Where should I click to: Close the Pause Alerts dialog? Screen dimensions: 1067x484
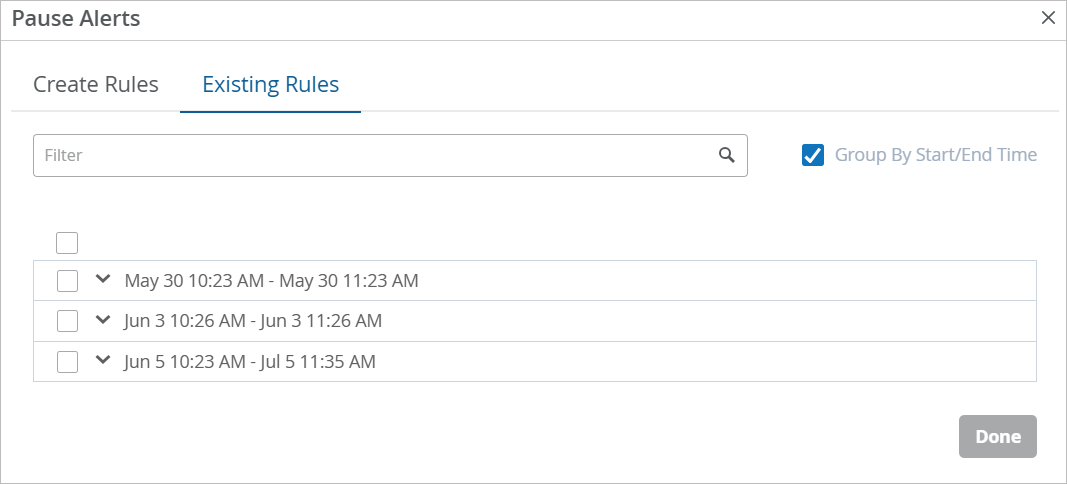[1048, 17]
